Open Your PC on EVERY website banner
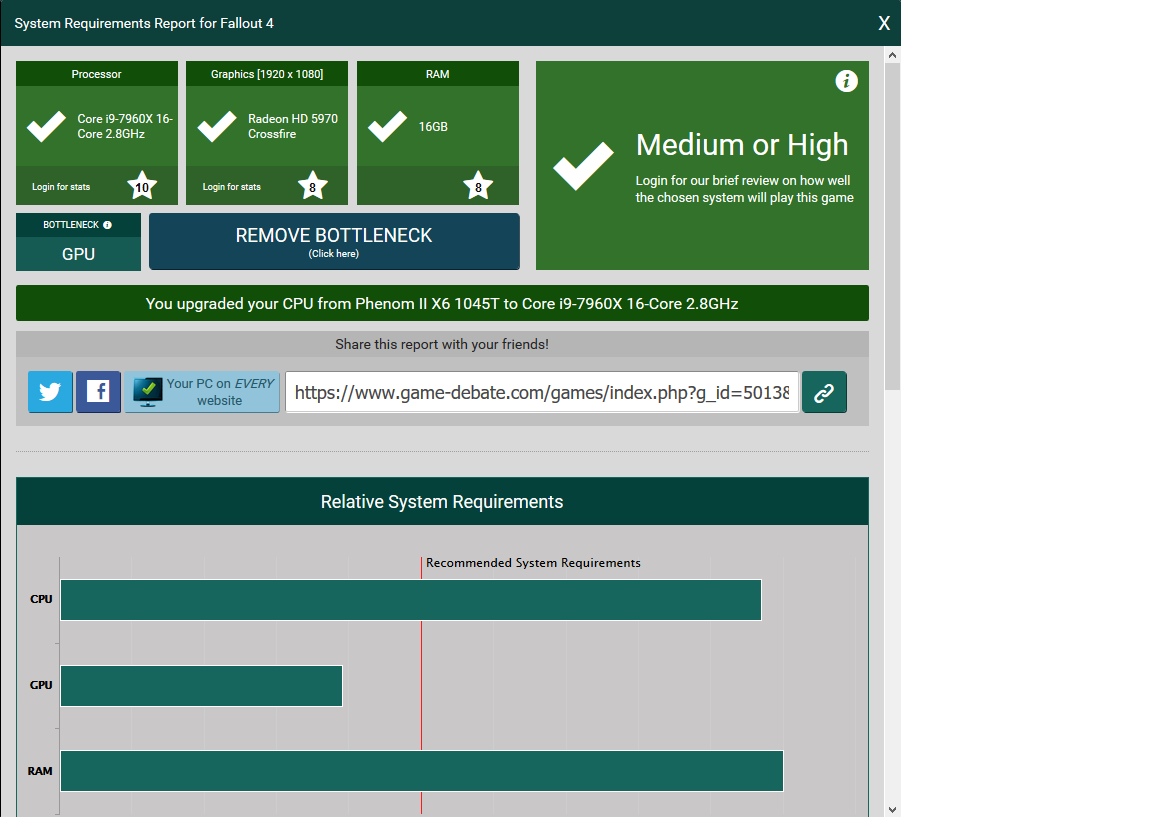Viewport: 1152px width, 825px height. 202,392
